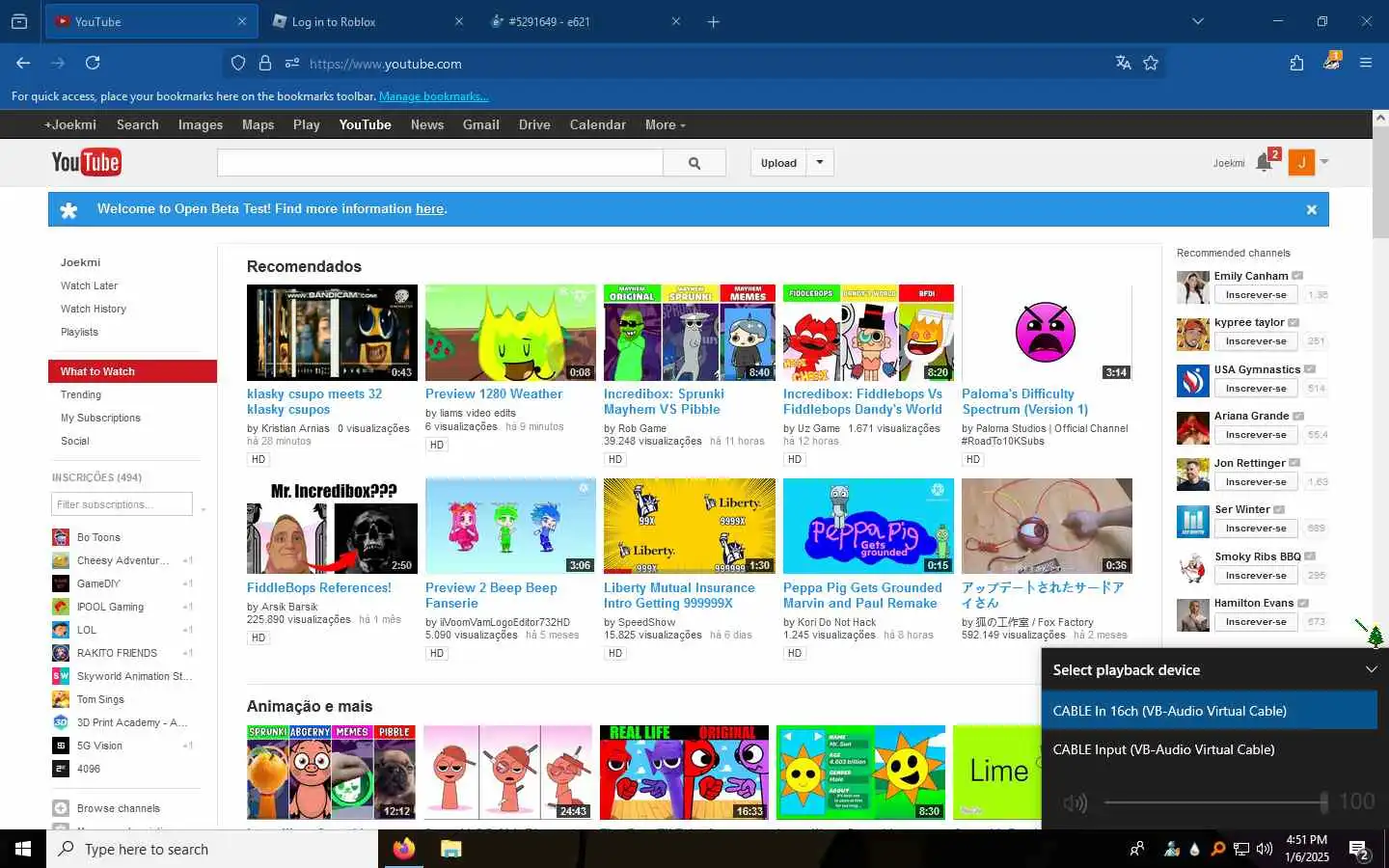Open the Windows notification center
This screenshot has height=868, width=1389.
1358,849
